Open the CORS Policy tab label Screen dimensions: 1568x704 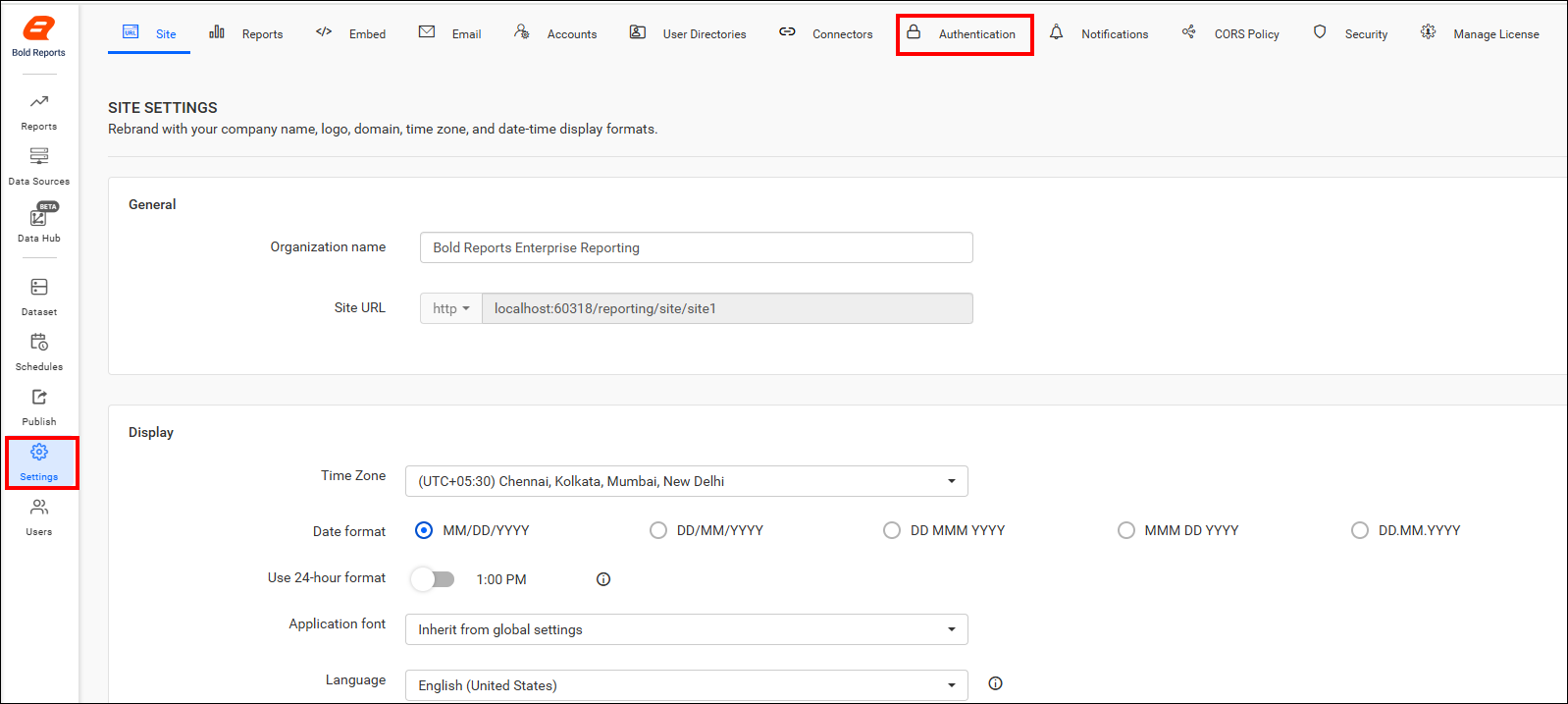[1247, 33]
